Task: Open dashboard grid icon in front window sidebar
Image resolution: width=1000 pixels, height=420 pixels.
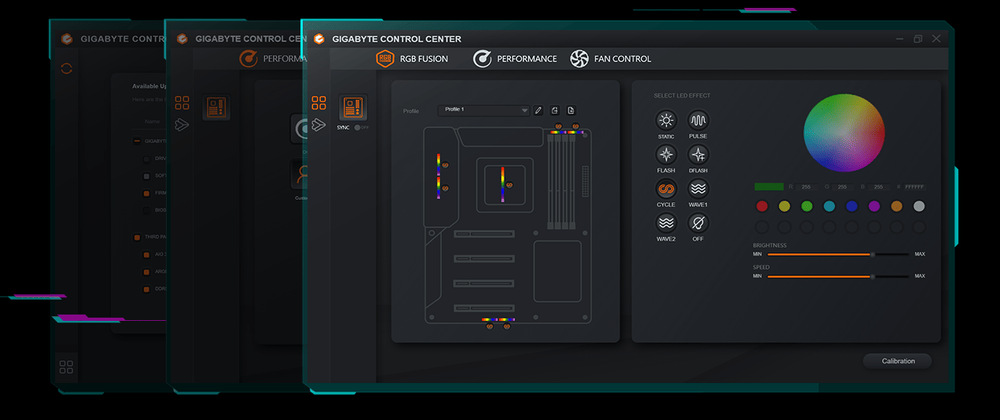Action: pyautogui.click(x=319, y=103)
